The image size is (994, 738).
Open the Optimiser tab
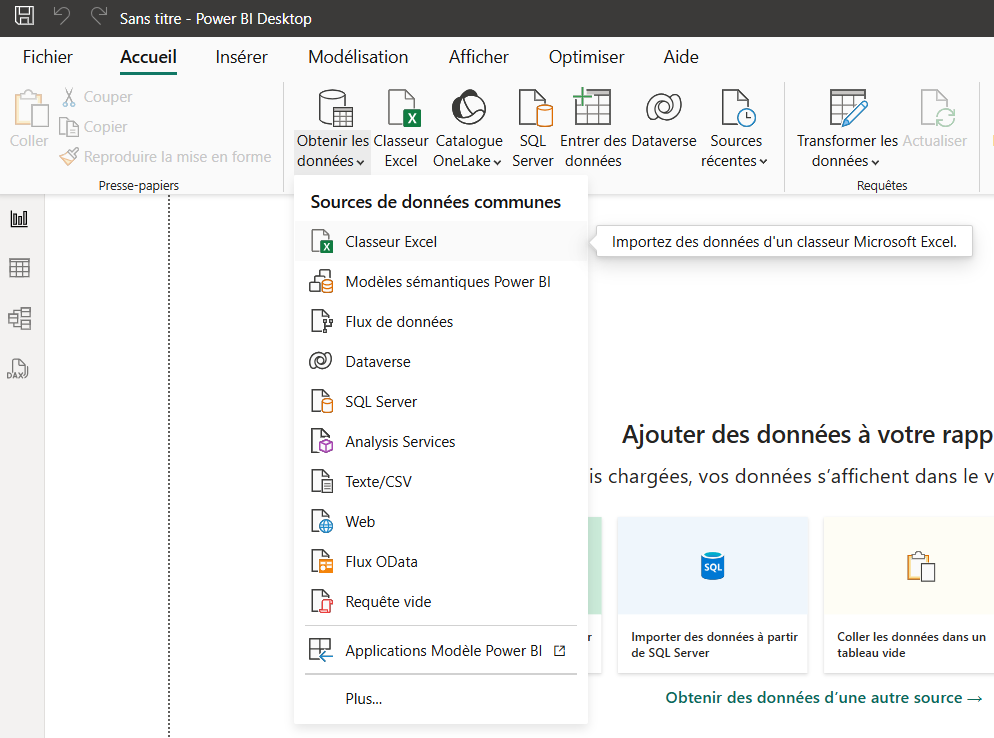[x=586, y=57]
